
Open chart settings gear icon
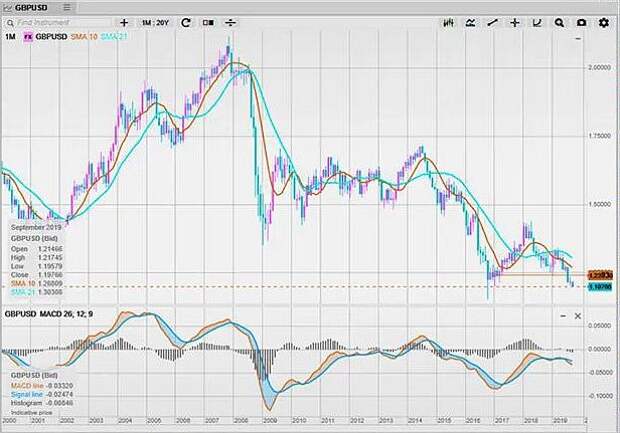click(x=604, y=22)
